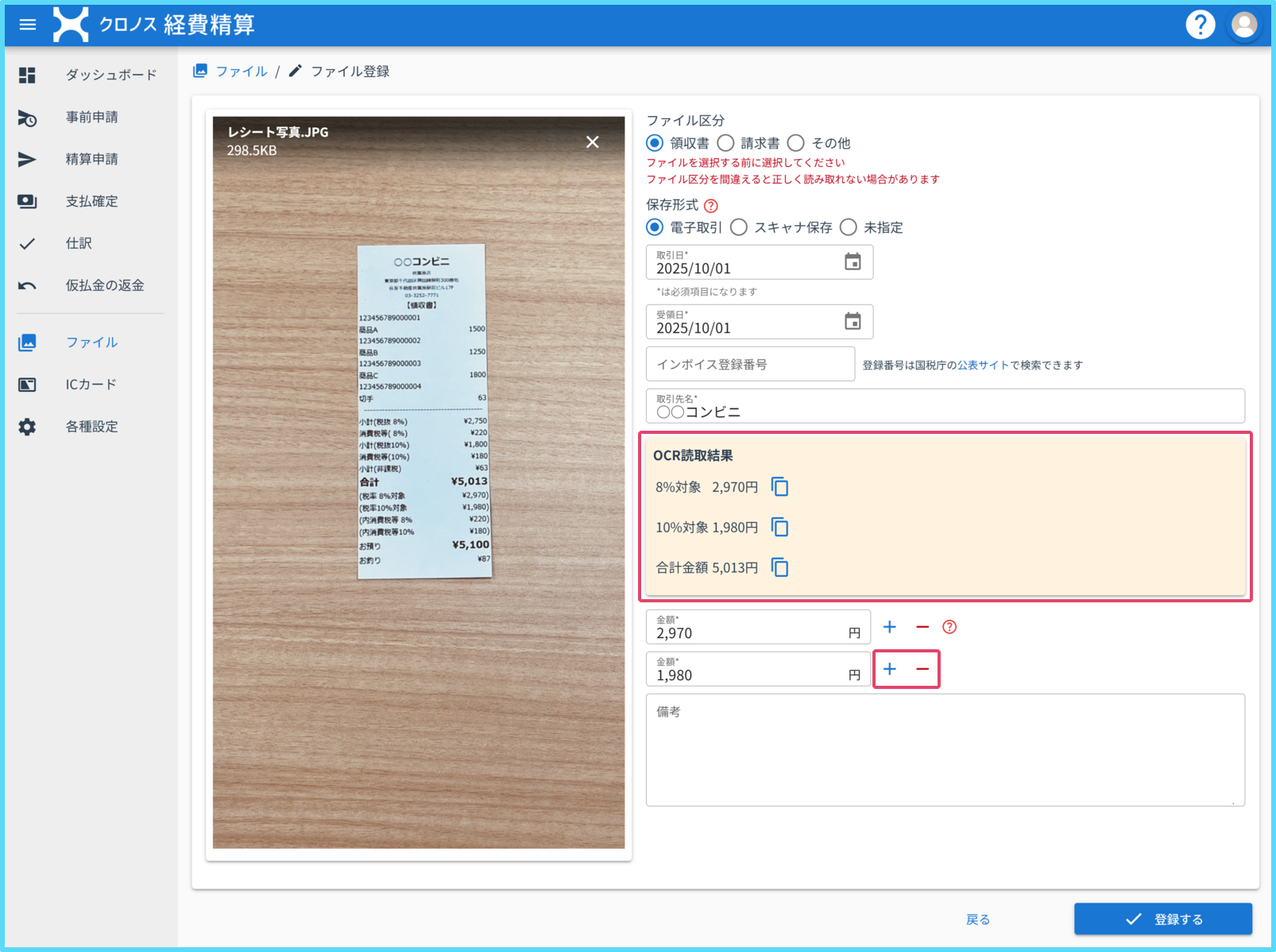Remove the 2,970 amount row
This screenshot has height=952, width=1276.
point(922,627)
